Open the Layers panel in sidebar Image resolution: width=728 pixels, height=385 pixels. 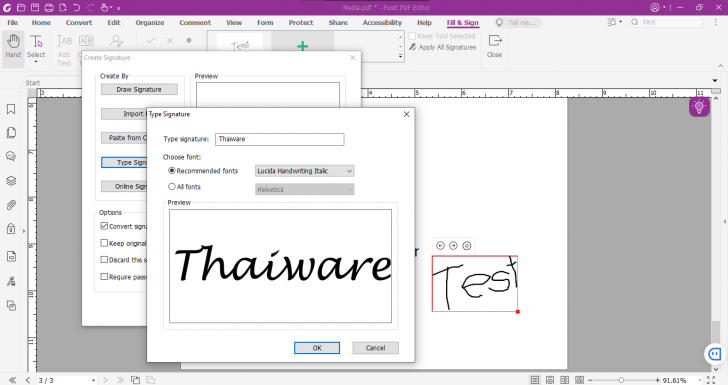click(11, 181)
